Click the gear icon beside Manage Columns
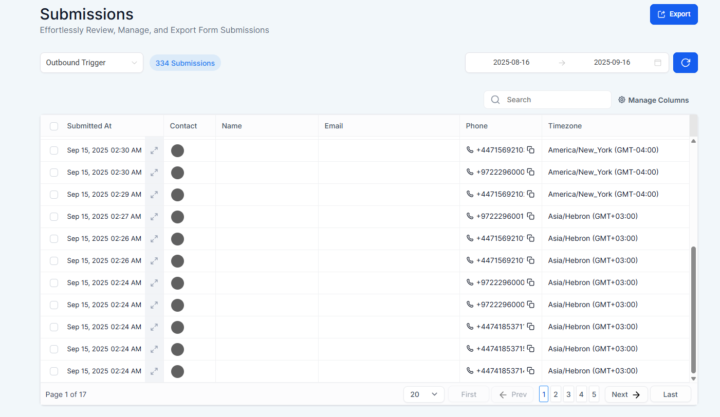Viewport: 720px width, 417px height. click(x=621, y=100)
